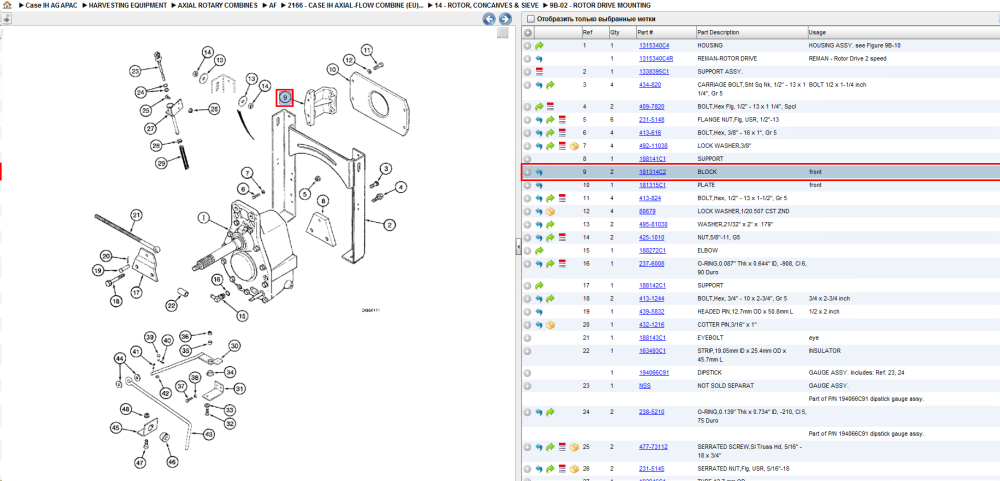Go to next figure with right arrow
Screen dimensions: 1000x481
pyautogui.click(x=504, y=19)
